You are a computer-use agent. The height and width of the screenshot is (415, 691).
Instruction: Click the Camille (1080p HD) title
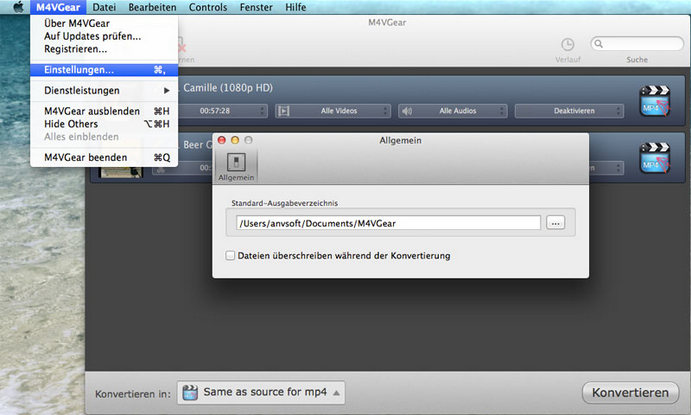click(x=228, y=88)
